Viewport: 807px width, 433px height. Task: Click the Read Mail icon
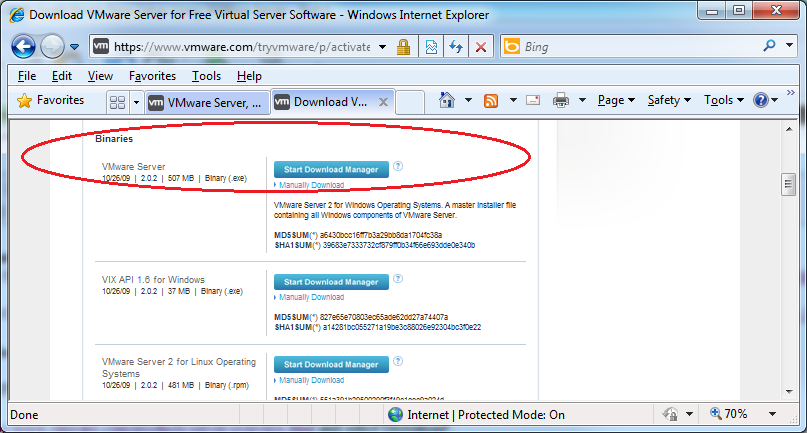(533, 100)
